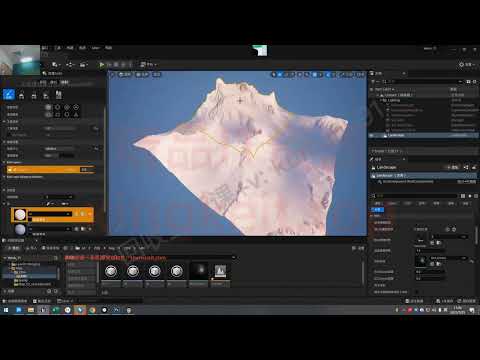Select the Smooth tool next to the Paint tool
This screenshot has height=360, width=480.
[x=22, y=96]
